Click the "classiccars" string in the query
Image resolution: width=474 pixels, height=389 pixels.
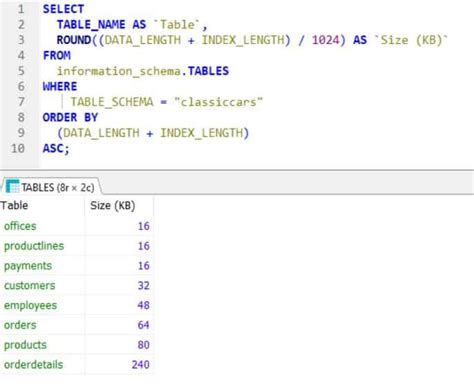tap(218, 102)
